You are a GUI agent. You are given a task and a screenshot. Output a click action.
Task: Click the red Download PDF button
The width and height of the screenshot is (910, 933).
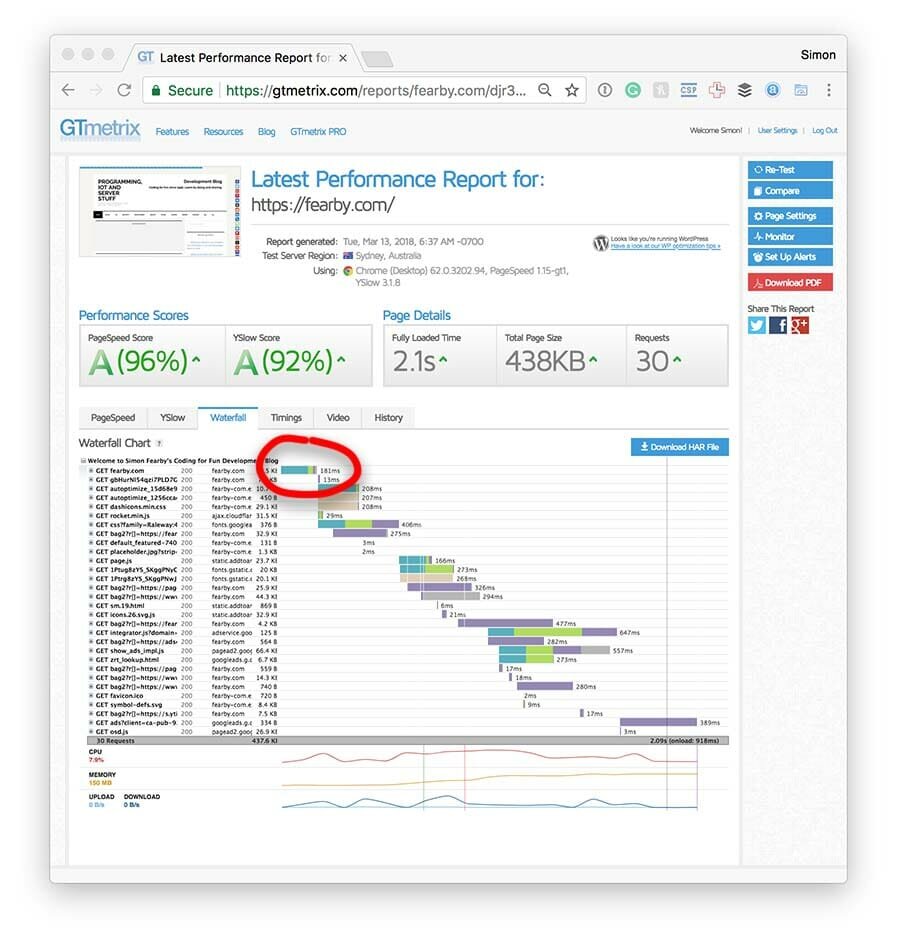790,282
